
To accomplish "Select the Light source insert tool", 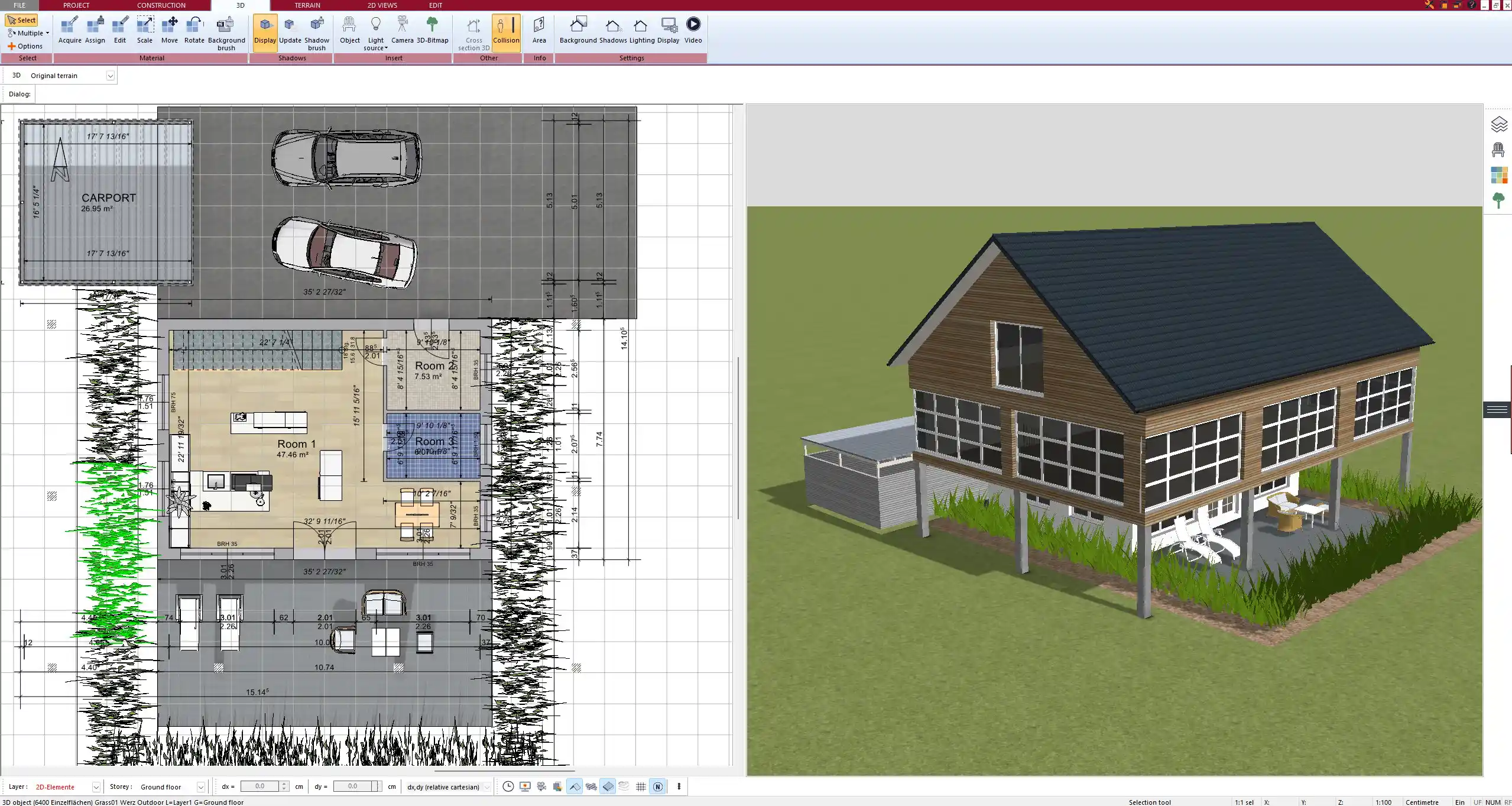I will (376, 31).
